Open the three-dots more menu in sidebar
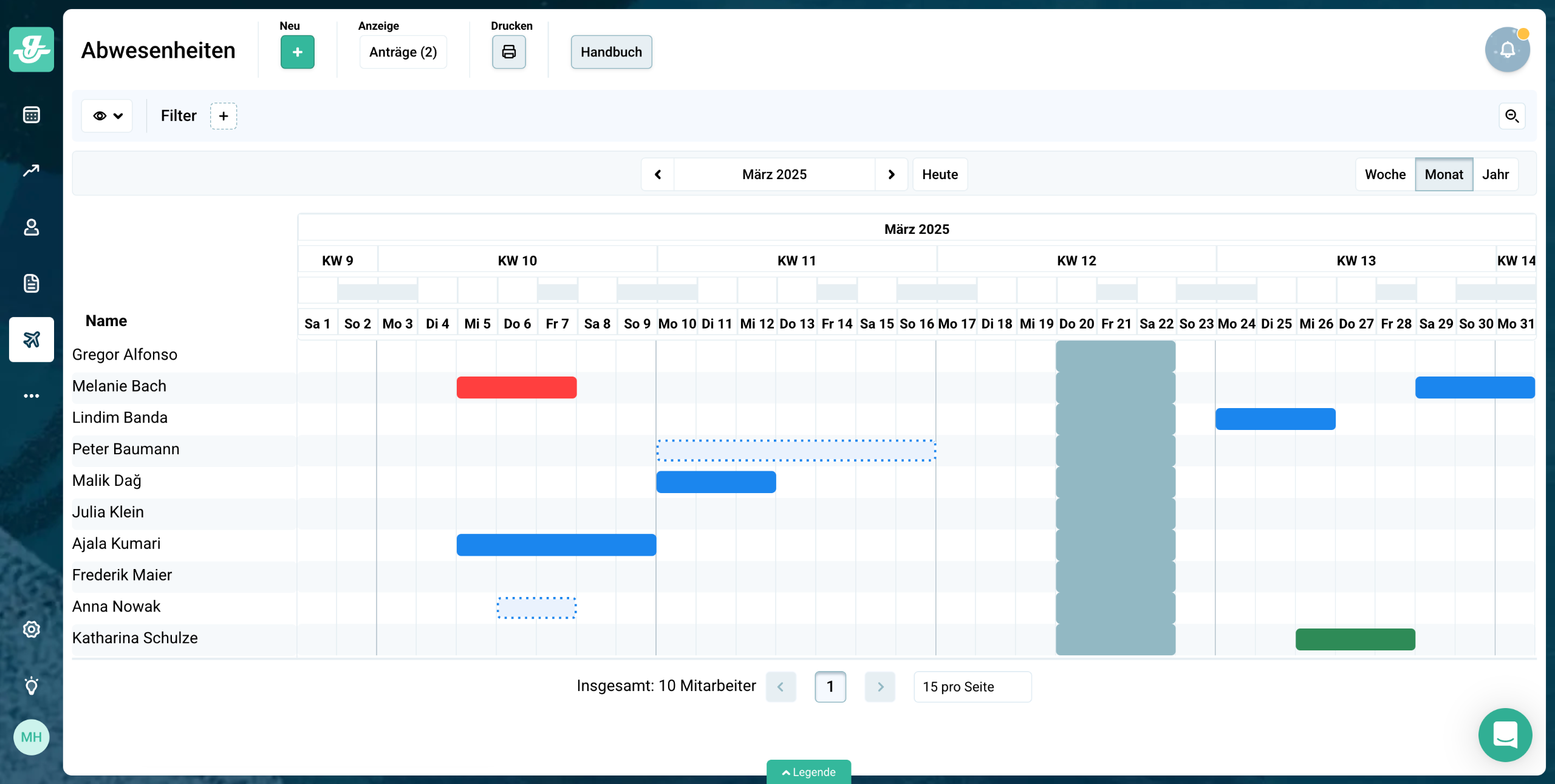This screenshot has width=1555, height=784. click(31, 396)
